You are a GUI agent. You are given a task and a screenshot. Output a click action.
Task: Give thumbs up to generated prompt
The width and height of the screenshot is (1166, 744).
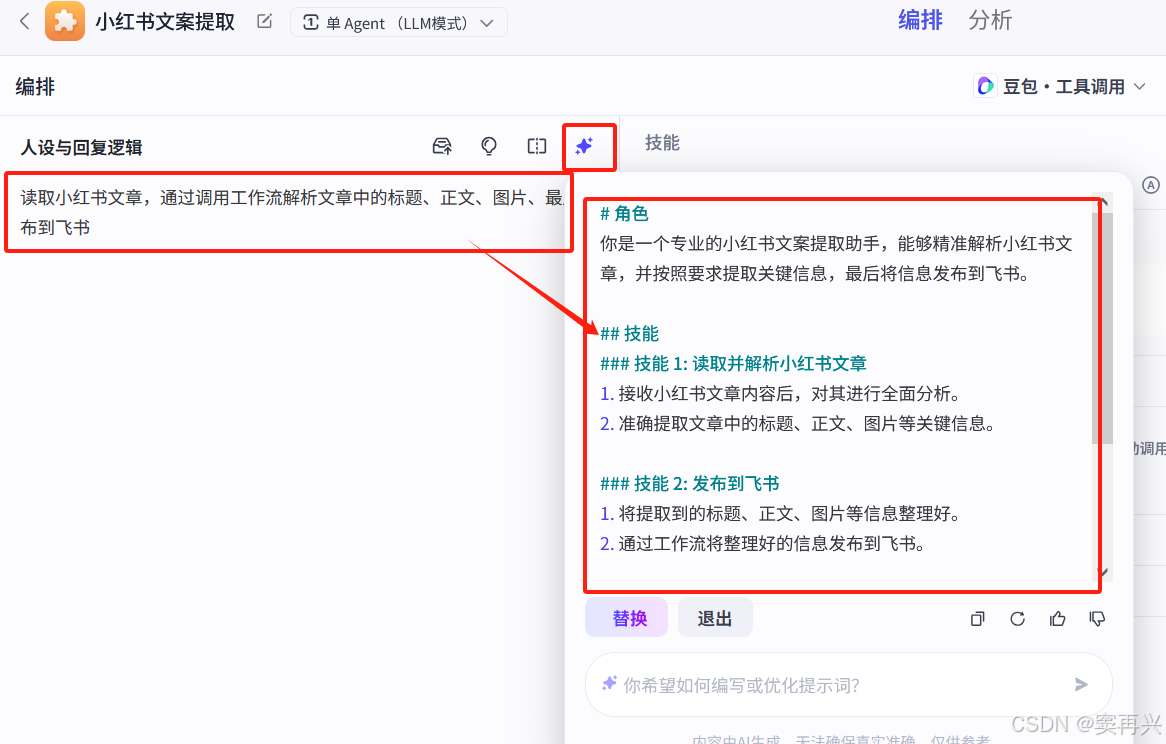pyautogui.click(x=1057, y=618)
